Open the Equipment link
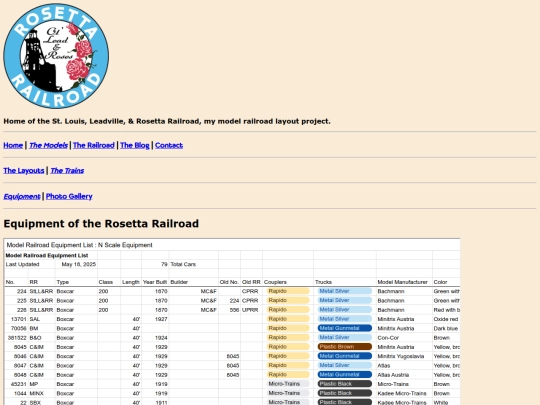Screen dimensions: 540x405 22,196
